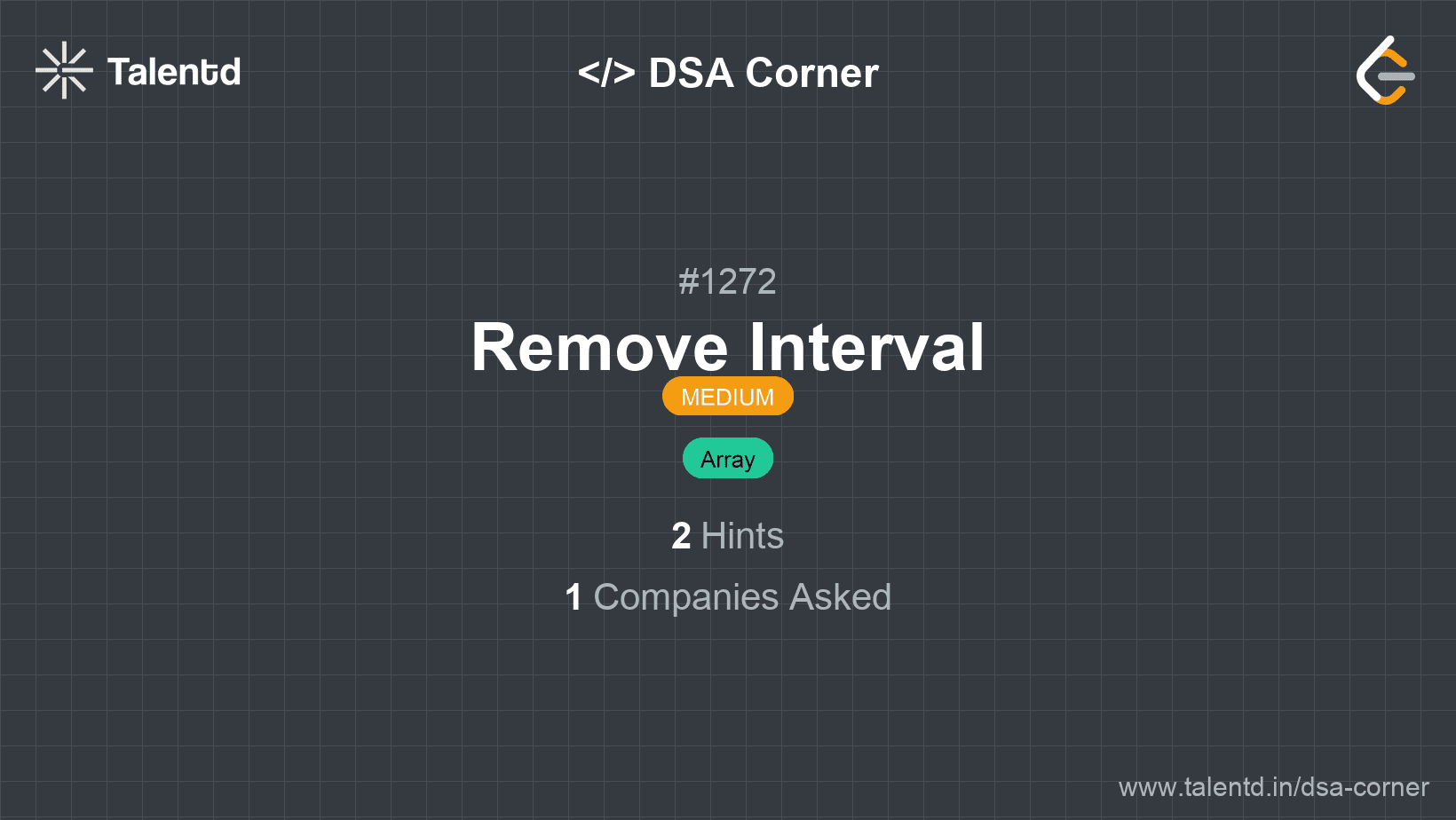The width and height of the screenshot is (1456, 820).
Task: Click the code brackets </> icon
Action: [606, 72]
